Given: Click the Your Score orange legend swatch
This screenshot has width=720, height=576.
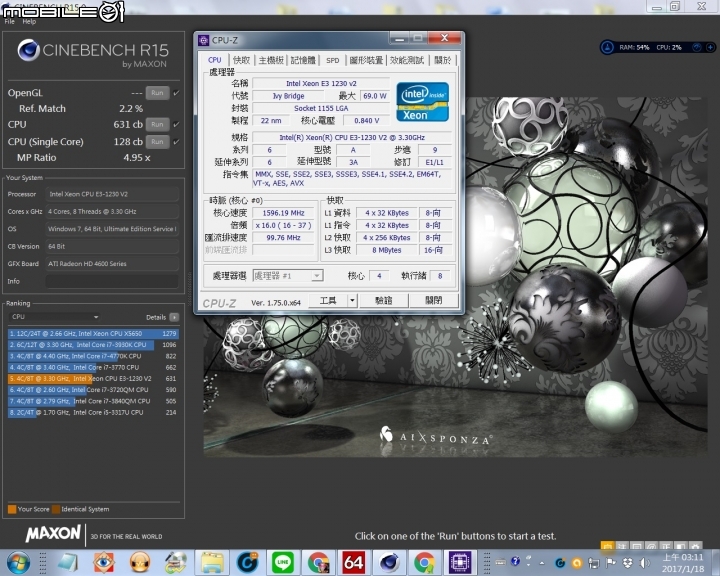Looking at the screenshot, I should coord(12,509).
